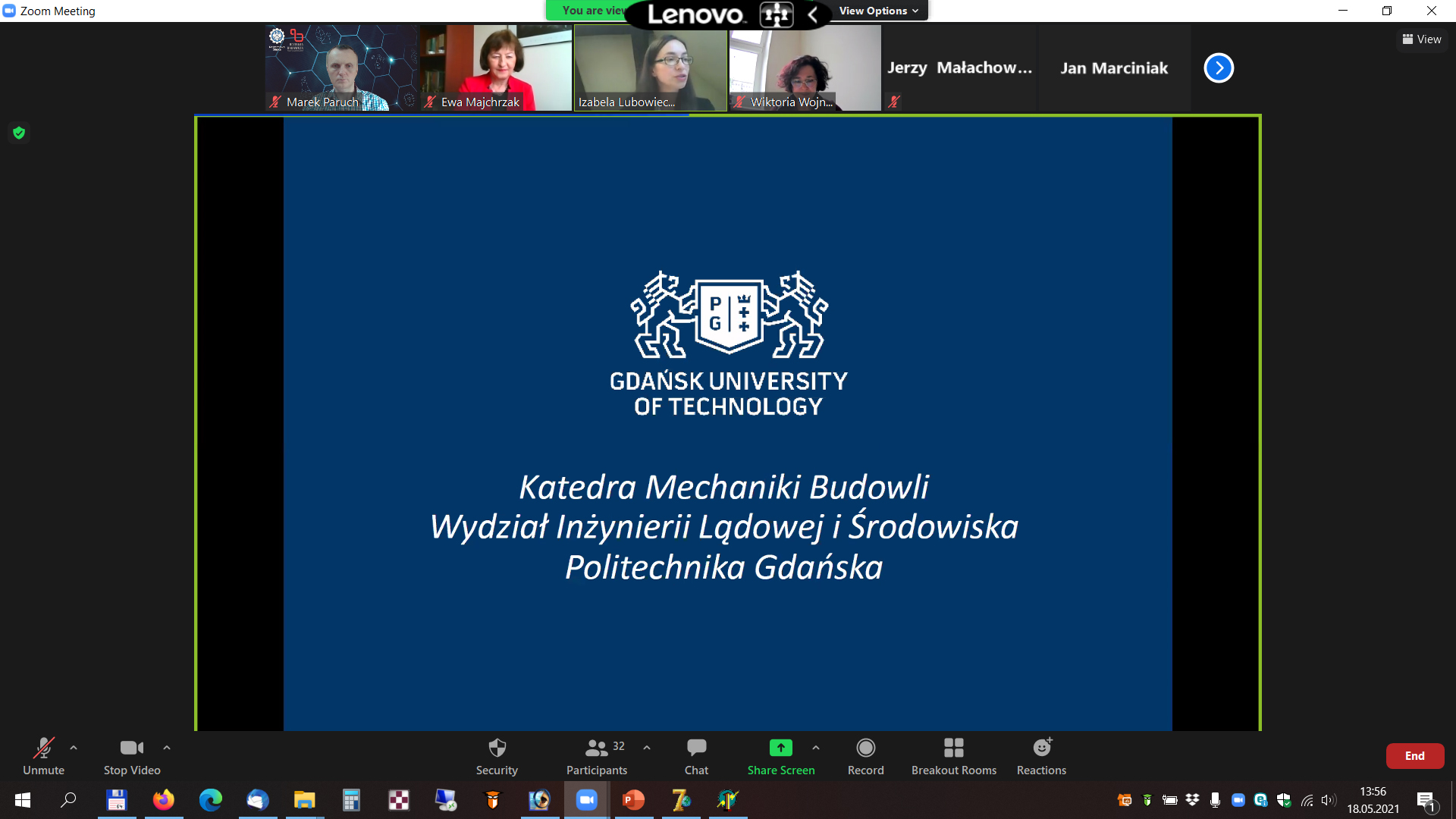
Task: Open the last lightning-bolt app in taskbar
Action: (x=727, y=800)
